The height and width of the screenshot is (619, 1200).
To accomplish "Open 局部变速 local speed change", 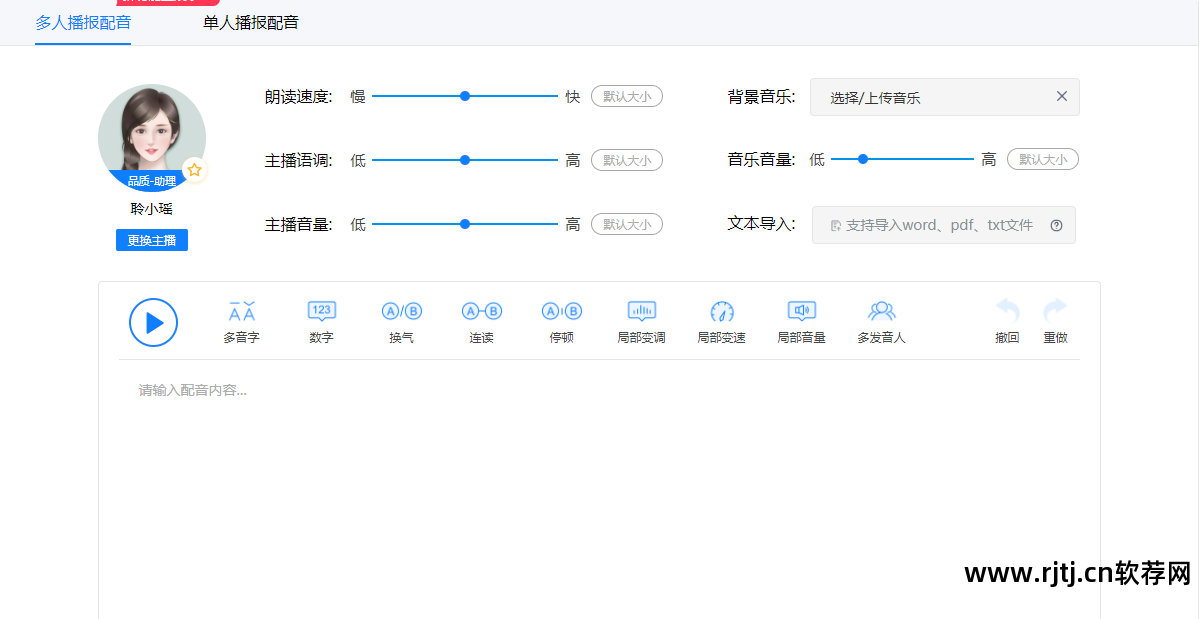I will pyautogui.click(x=721, y=322).
